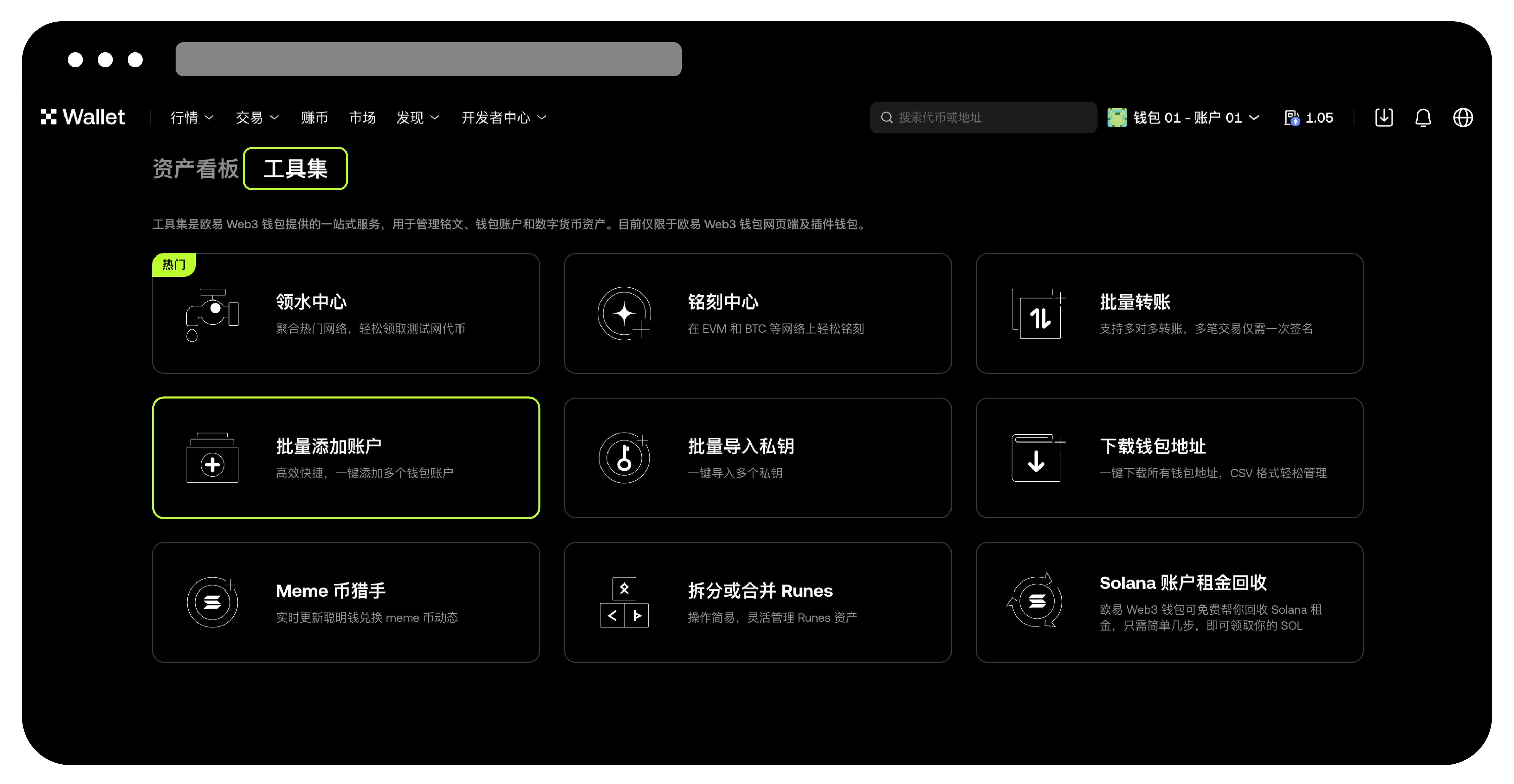The width and height of the screenshot is (1514, 784).
Task: Open the 批量转账 card title
Action: (1135, 302)
